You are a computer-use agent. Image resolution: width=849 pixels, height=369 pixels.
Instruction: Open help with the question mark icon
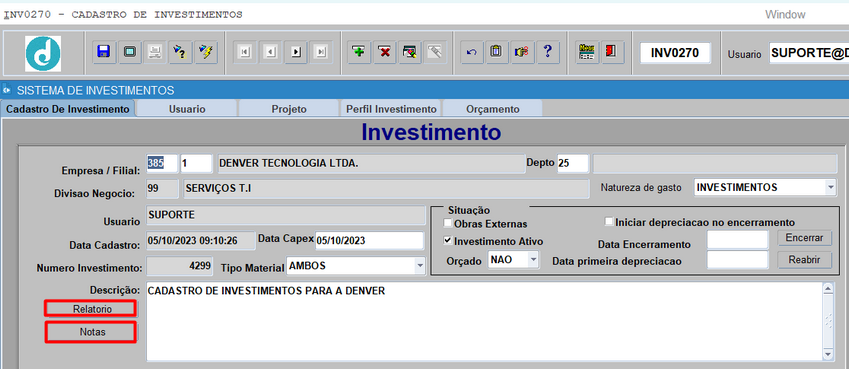547,52
